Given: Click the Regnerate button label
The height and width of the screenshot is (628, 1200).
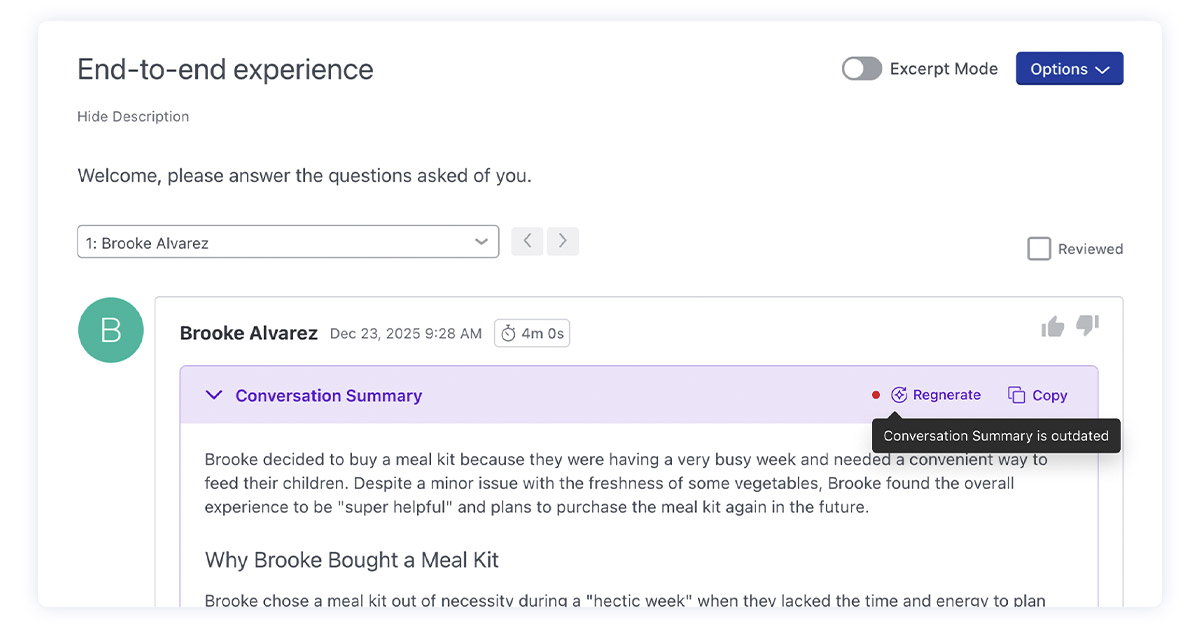Looking at the screenshot, I should click(947, 395).
